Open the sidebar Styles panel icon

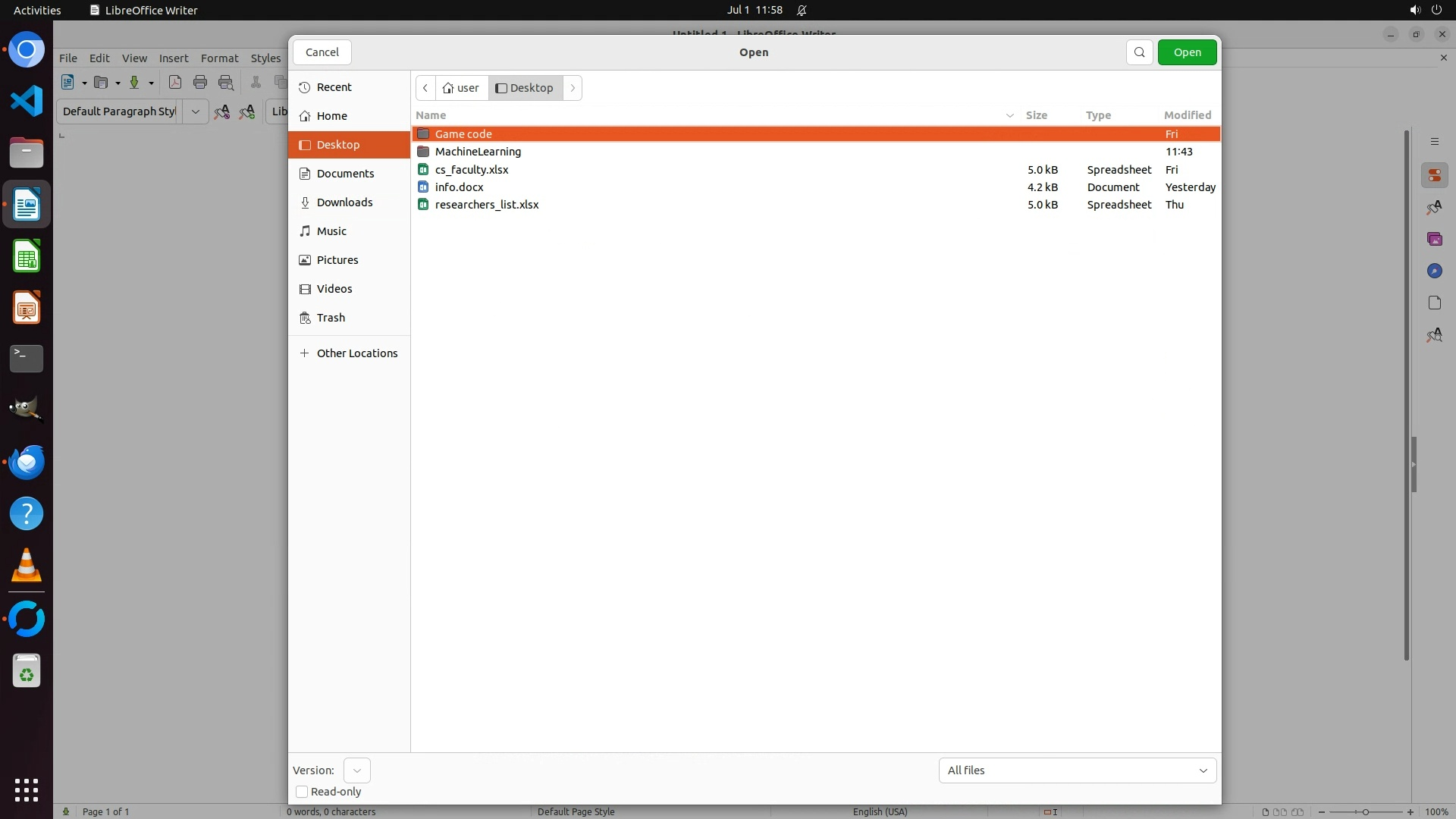point(1434,208)
